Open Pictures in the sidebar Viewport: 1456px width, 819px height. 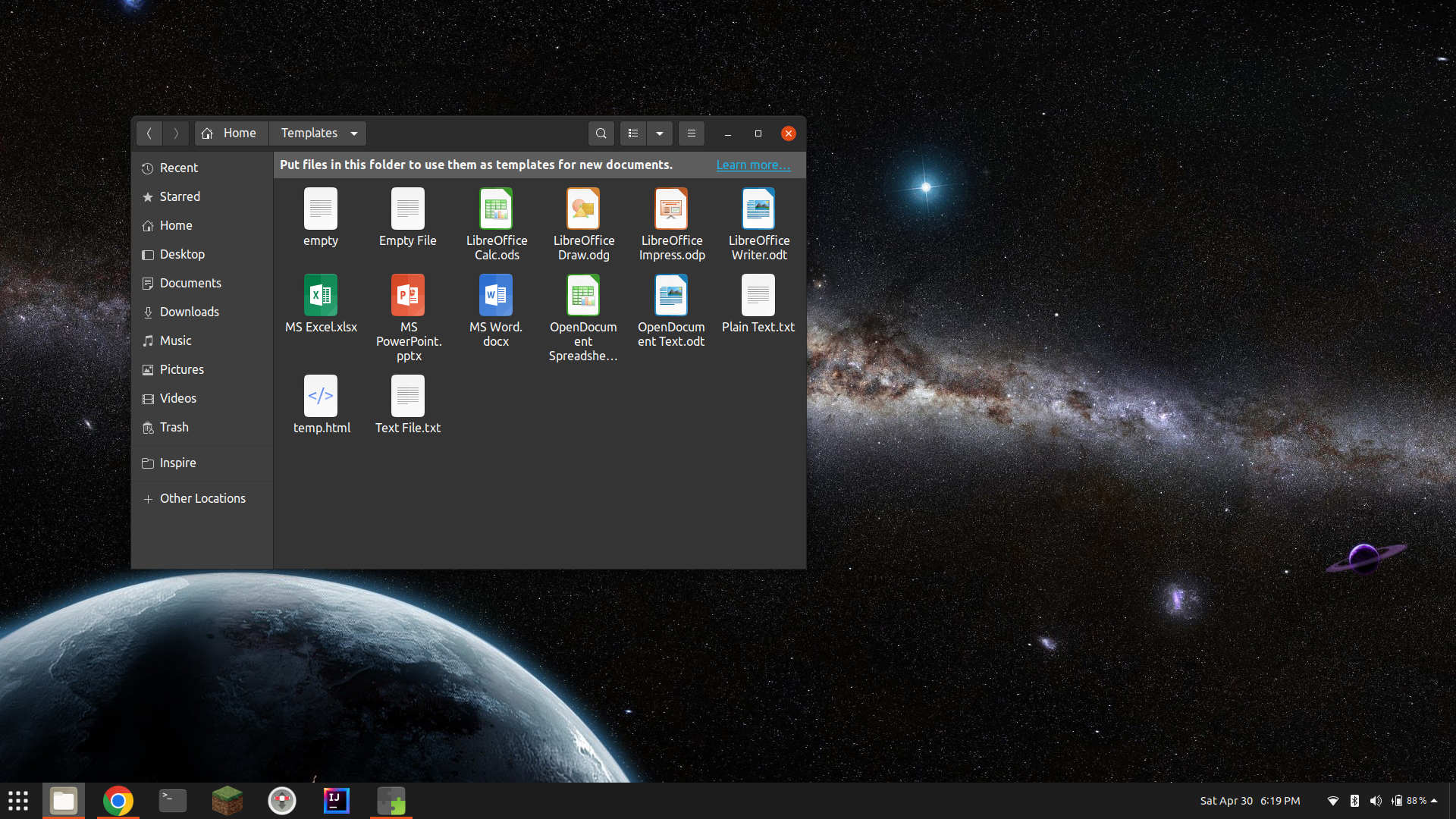pyautogui.click(x=202, y=369)
